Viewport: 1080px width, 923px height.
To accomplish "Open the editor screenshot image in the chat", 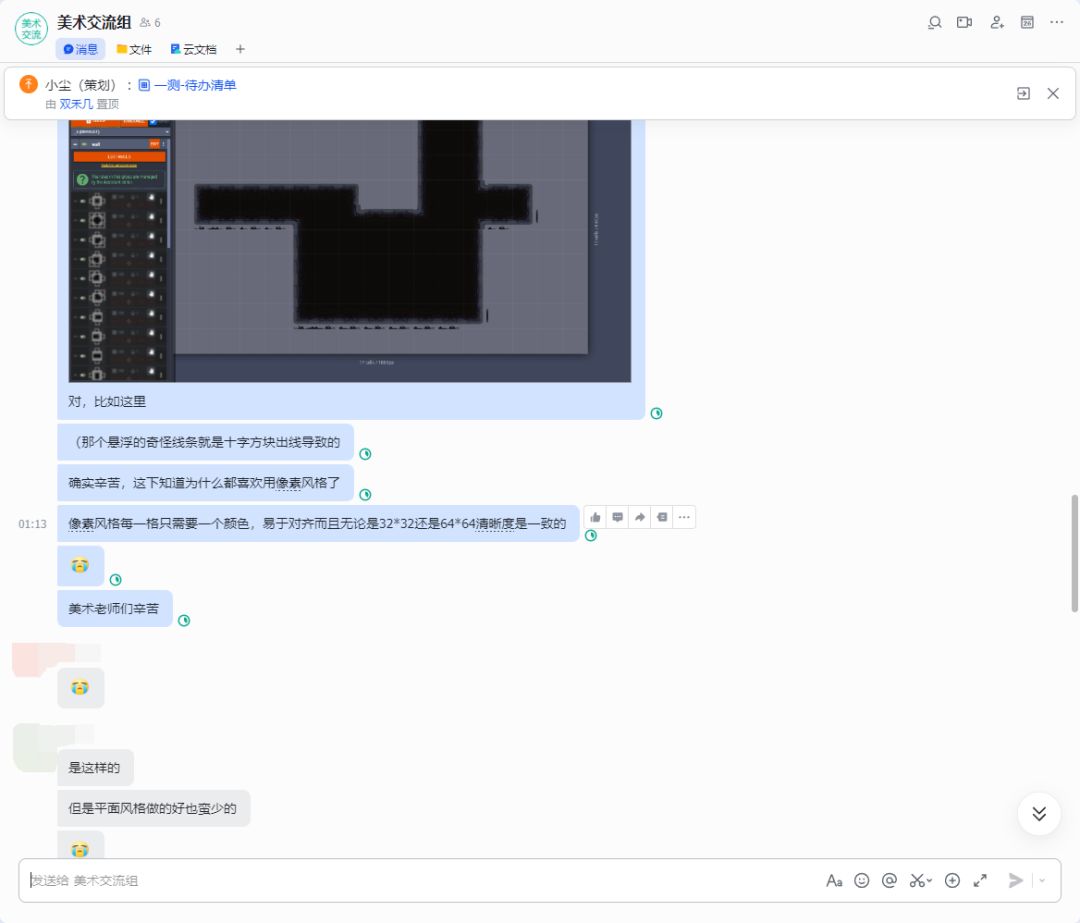I will click(350, 251).
